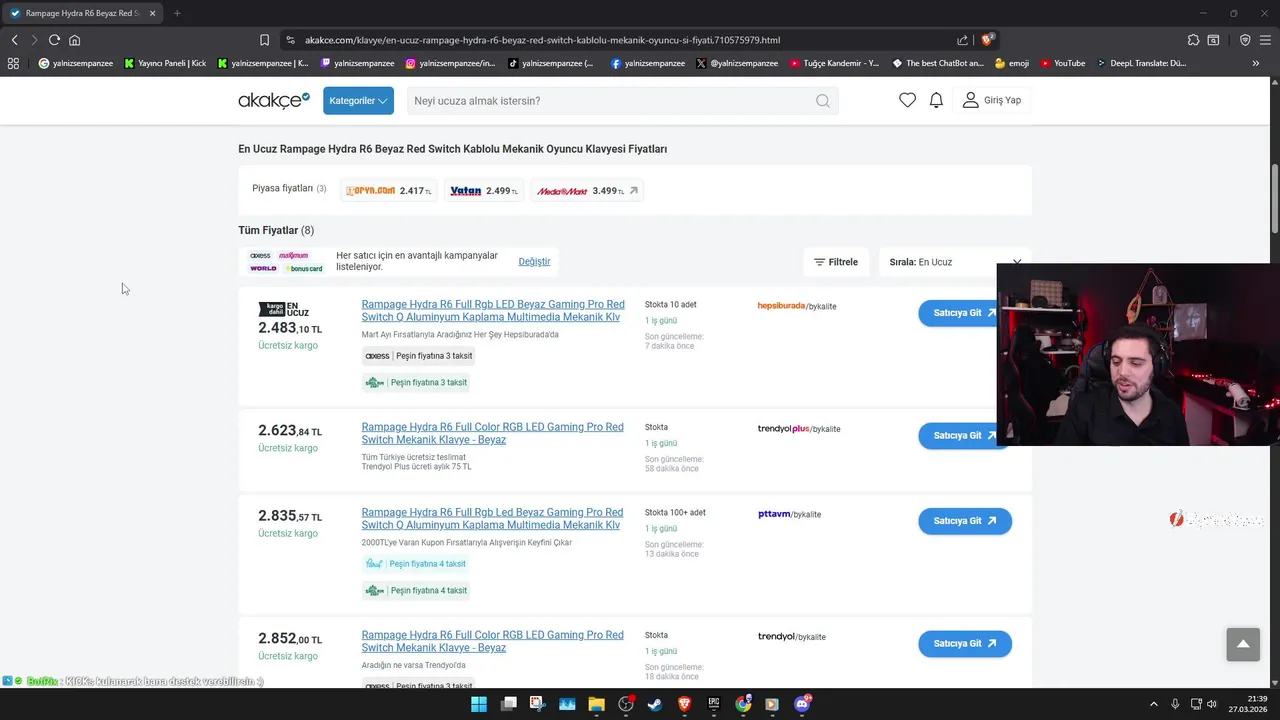
Task: Open The best ChatBot bookmark
Action: 937,63
